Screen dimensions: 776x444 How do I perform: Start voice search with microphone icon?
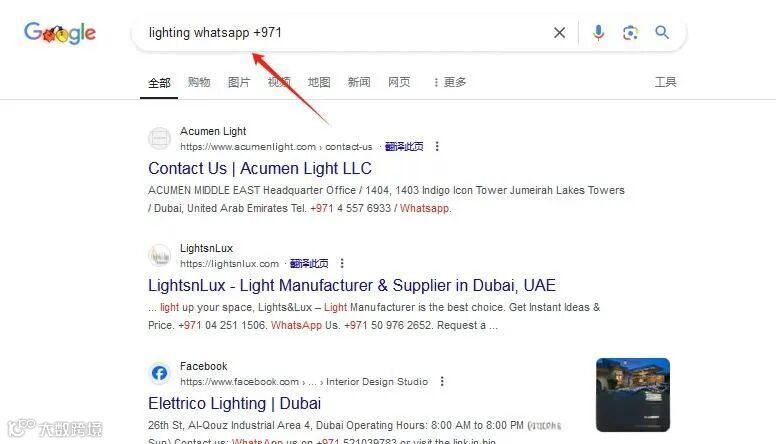598,33
